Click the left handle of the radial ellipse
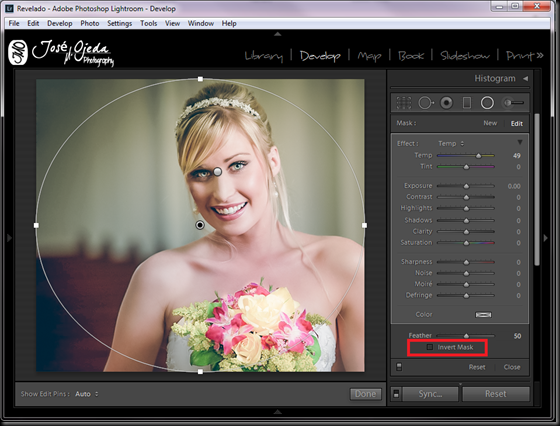Screen dimensions: 560x426 36,225
